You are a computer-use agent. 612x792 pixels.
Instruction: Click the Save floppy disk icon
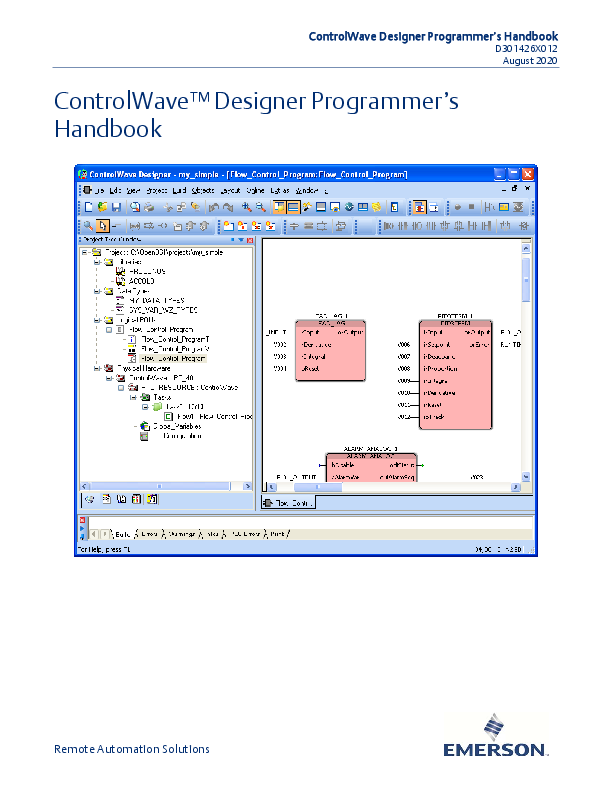116,207
